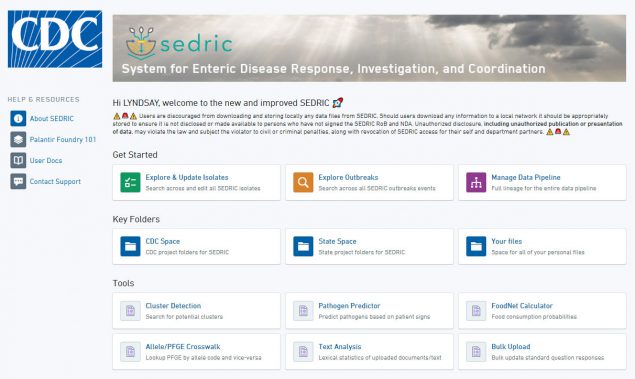
Task: Click the purple Manage Data Pipeline icon
Action: (x=476, y=182)
